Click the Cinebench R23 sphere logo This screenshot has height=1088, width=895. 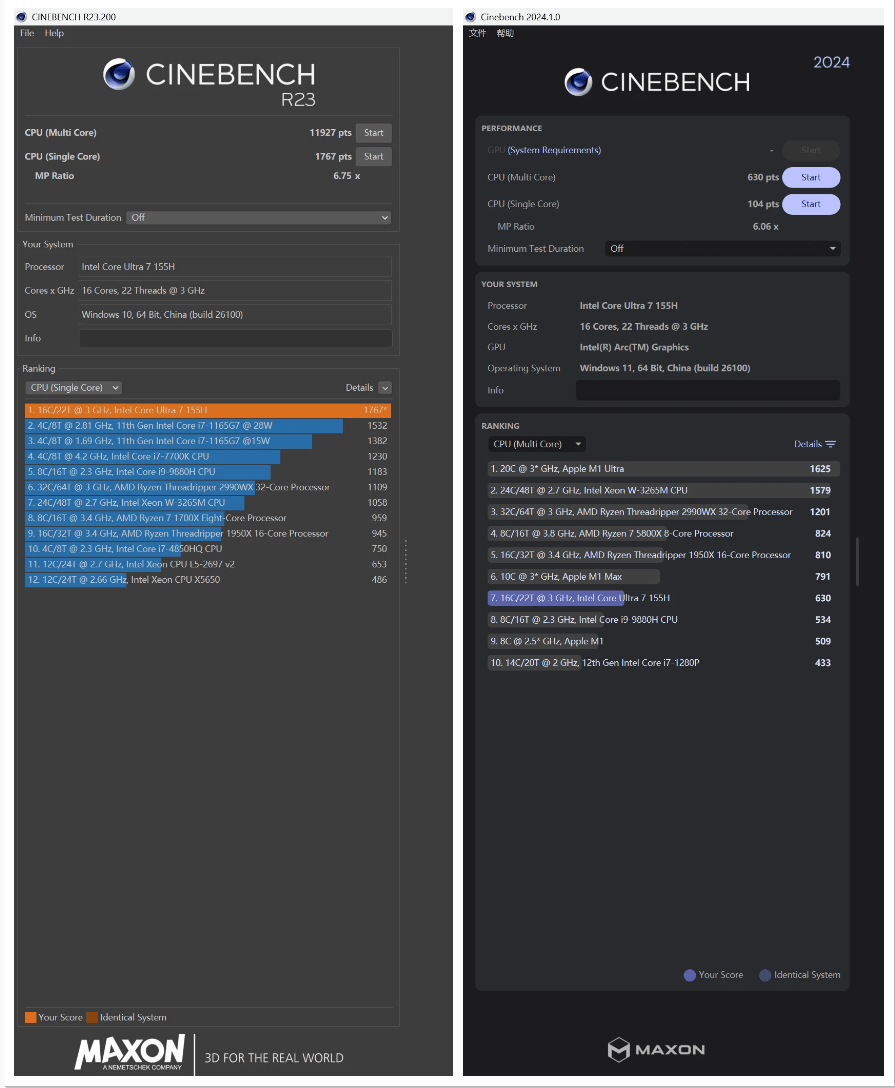[119, 75]
